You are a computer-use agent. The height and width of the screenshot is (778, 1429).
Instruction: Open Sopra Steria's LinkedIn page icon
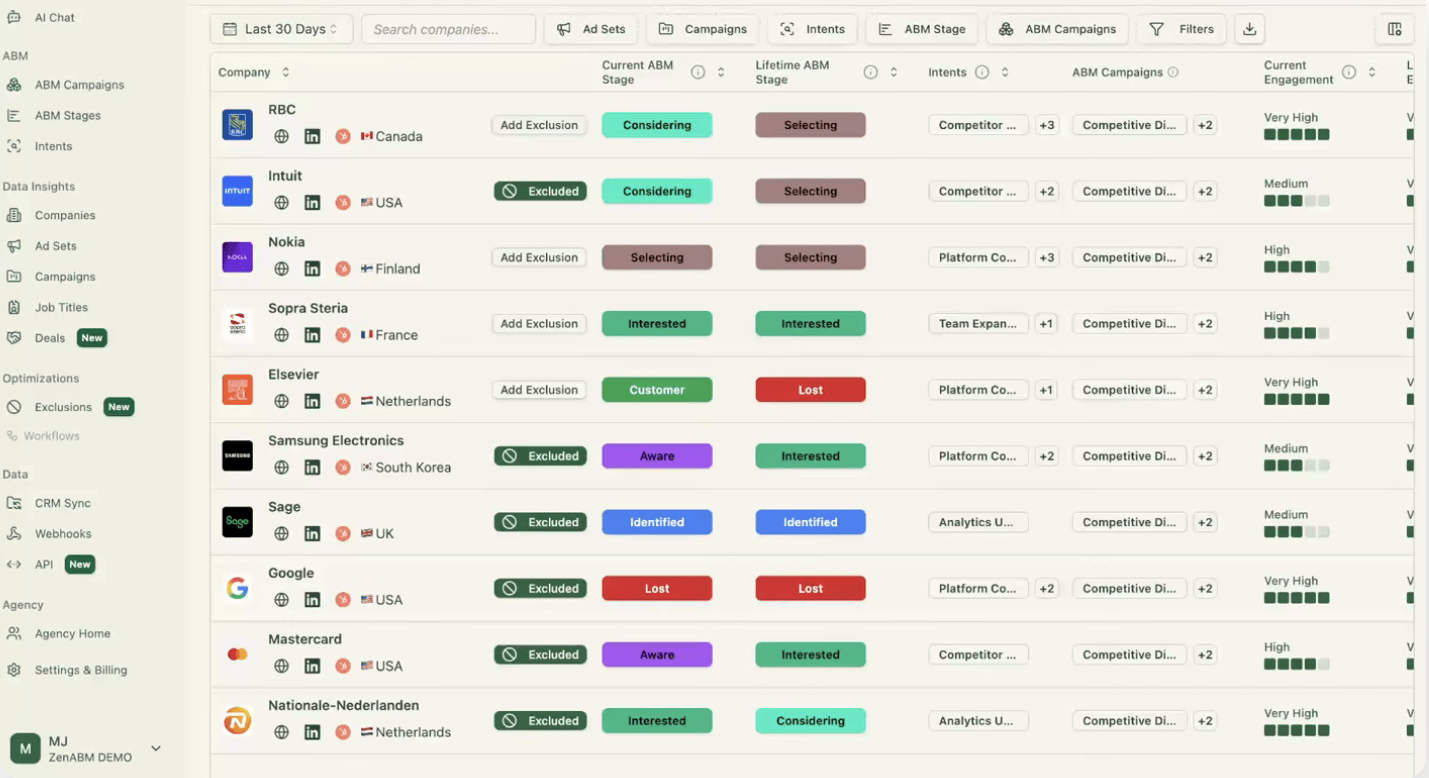tap(312, 335)
